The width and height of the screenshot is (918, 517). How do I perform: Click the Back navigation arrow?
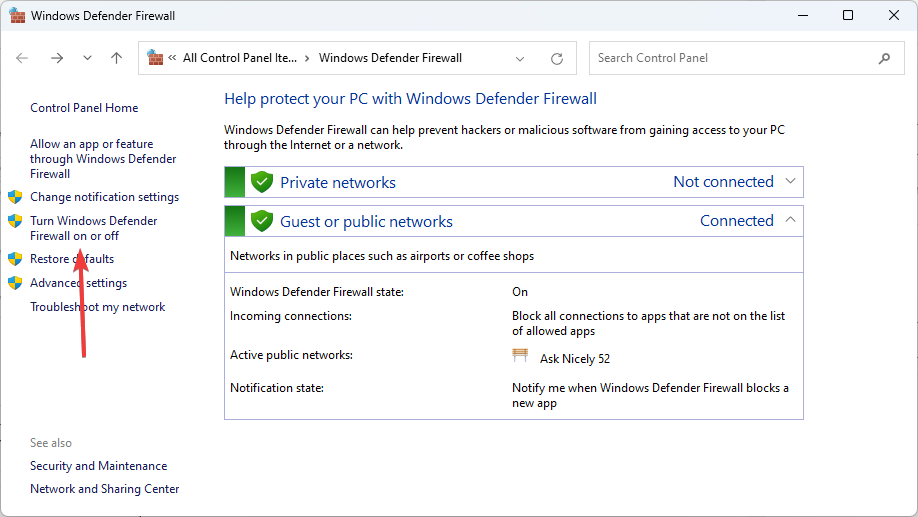pos(22,58)
